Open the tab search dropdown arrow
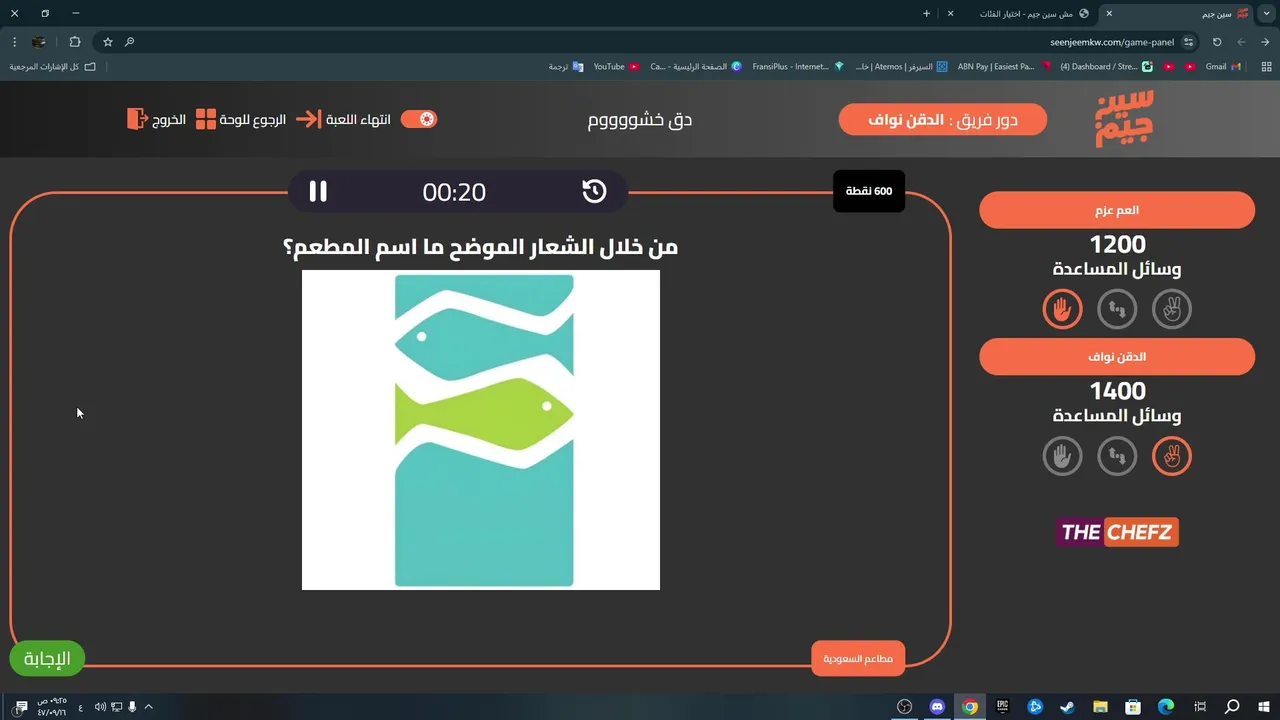 click(1267, 13)
